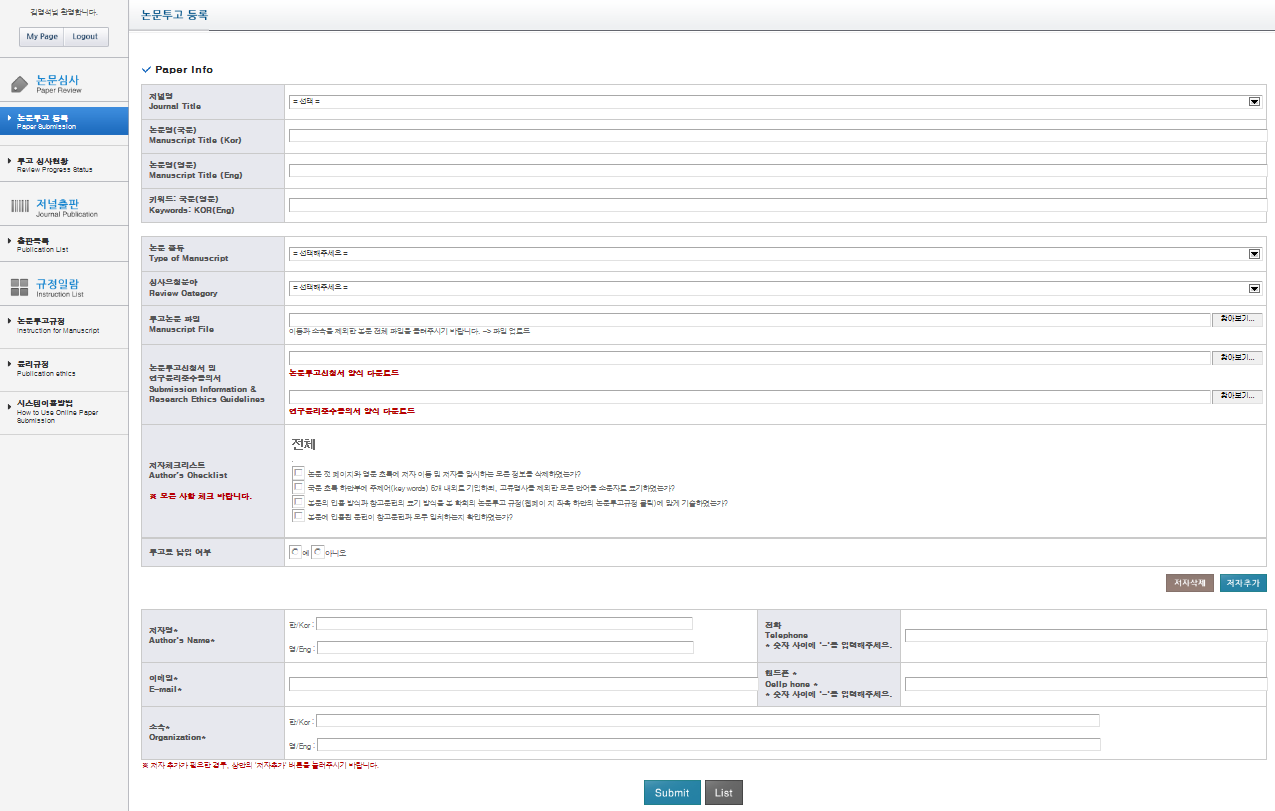Click the List button

point(723,793)
